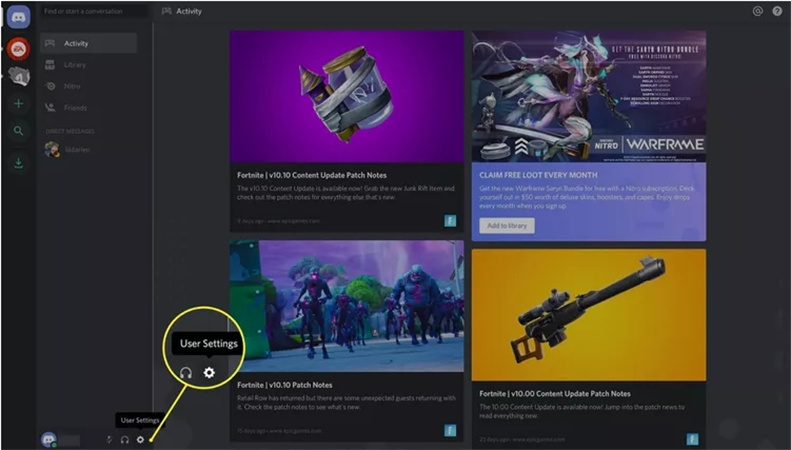Open the purple Junk Rift jar thumbnail
Screen dimensions: 791x450
347,96
